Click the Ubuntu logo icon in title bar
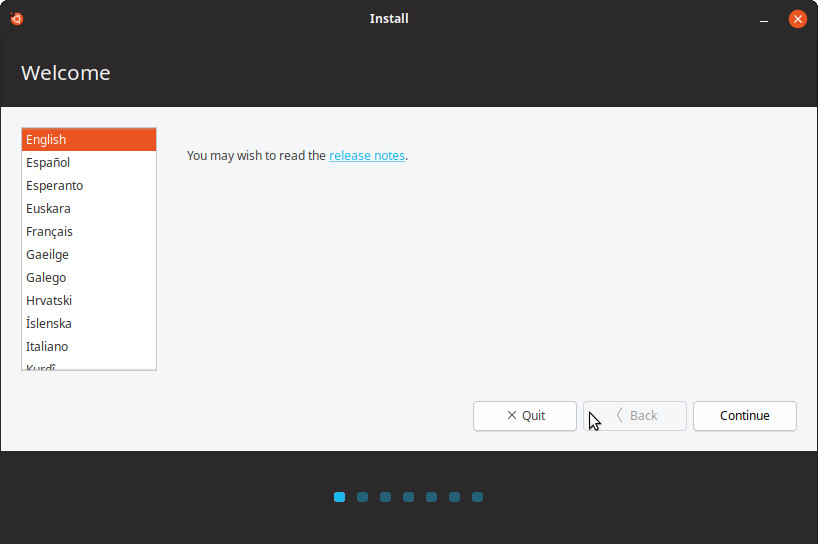 (x=17, y=18)
